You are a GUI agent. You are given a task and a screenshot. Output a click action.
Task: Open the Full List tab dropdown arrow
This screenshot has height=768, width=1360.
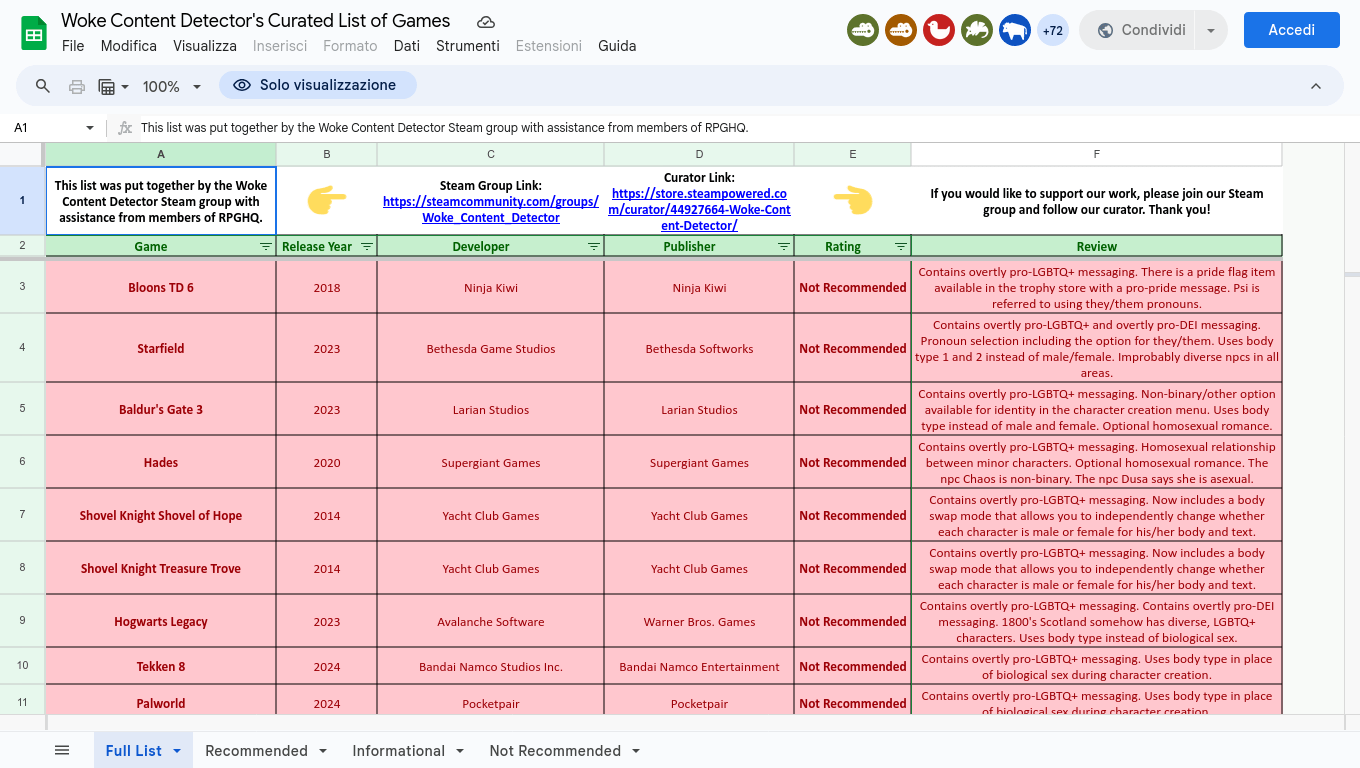[177, 751]
